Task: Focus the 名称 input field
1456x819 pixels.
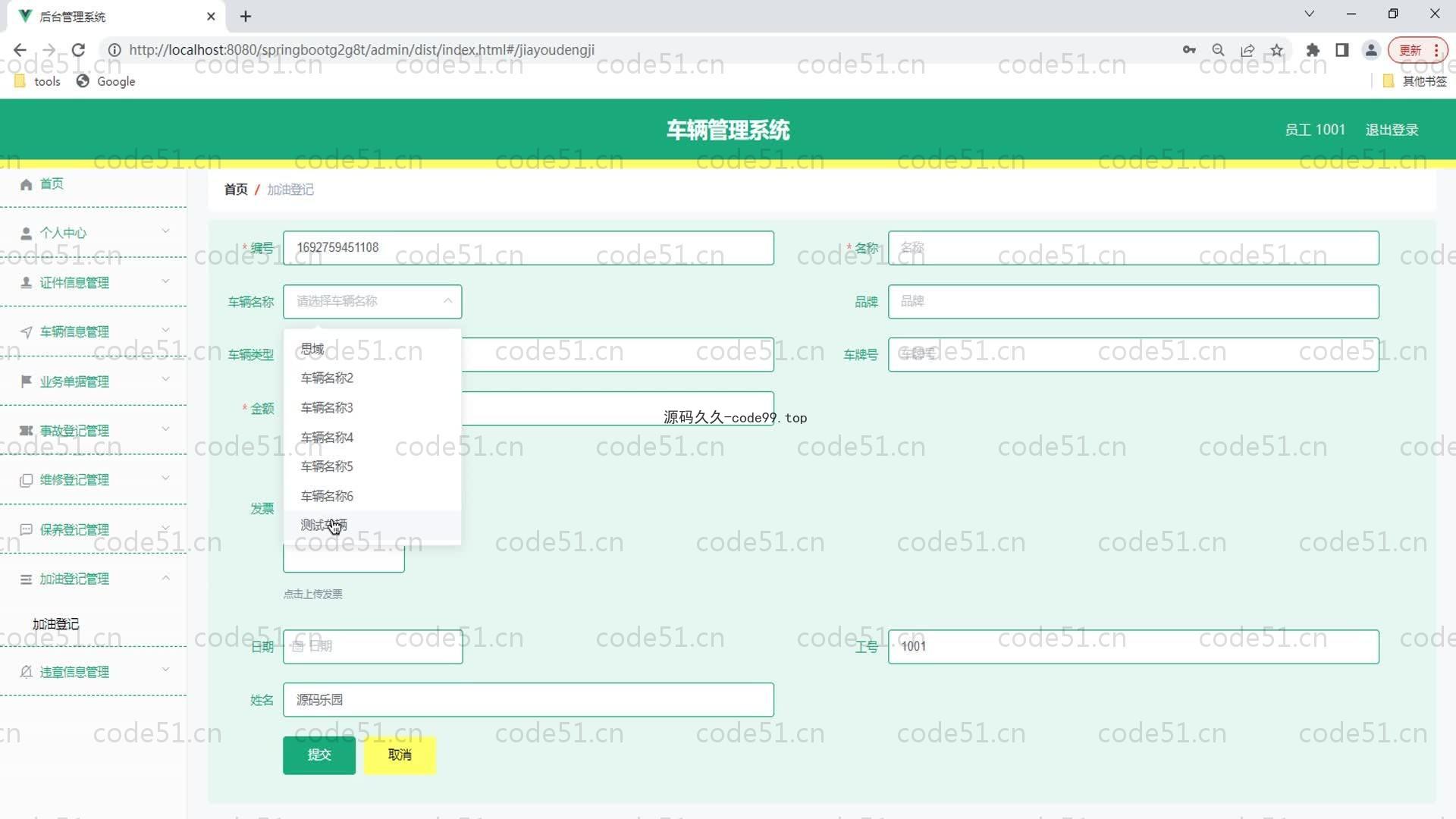Action: pyautogui.click(x=1133, y=248)
